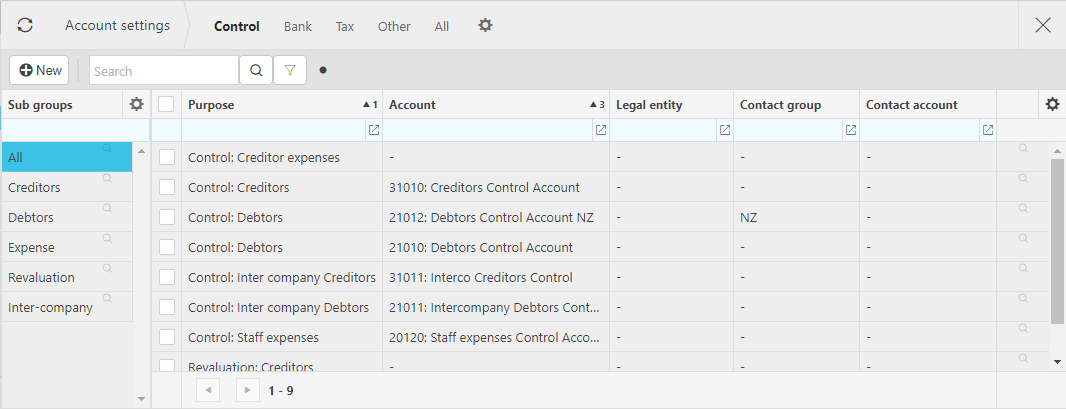Click magnifier on Inter-company sub group
The height and width of the screenshot is (409, 1066).
[x=107, y=298]
